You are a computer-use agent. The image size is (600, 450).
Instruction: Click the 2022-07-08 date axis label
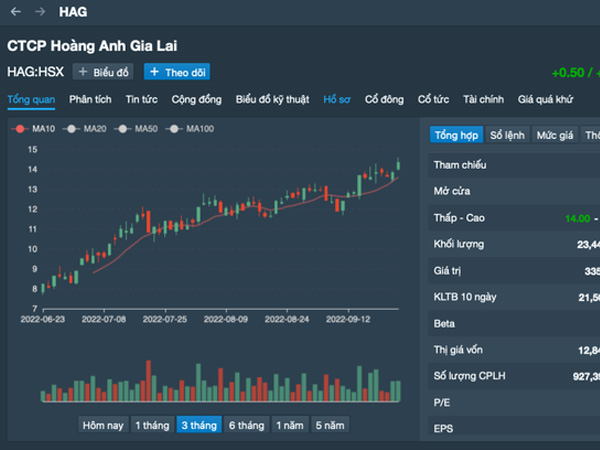[x=104, y=319]
